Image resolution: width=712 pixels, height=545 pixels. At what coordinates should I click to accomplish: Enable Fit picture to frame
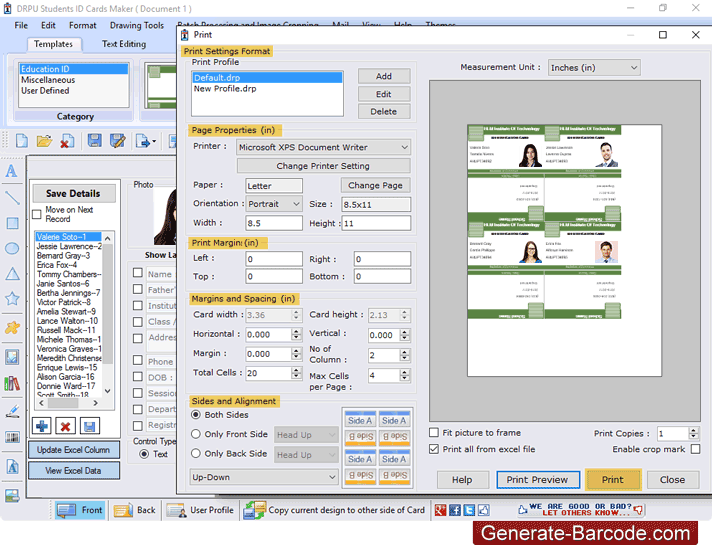point(434,432)
